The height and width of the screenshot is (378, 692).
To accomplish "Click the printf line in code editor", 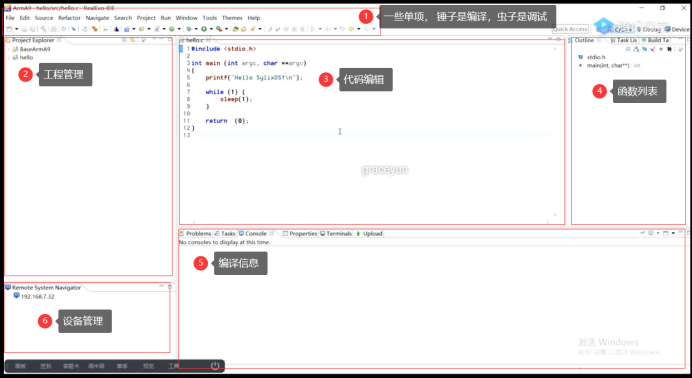I will coord(254,78).
